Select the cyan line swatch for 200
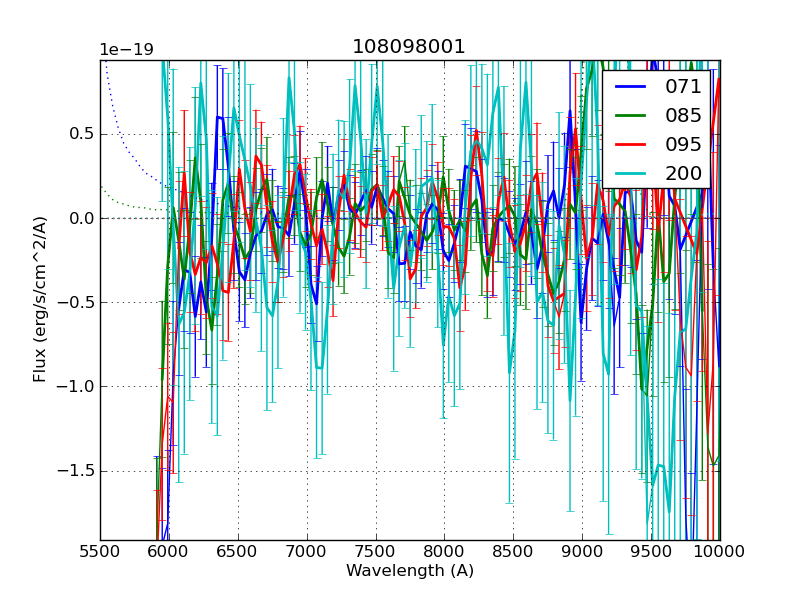This screenshot has width=800, height=600. [x=630, y=171]
